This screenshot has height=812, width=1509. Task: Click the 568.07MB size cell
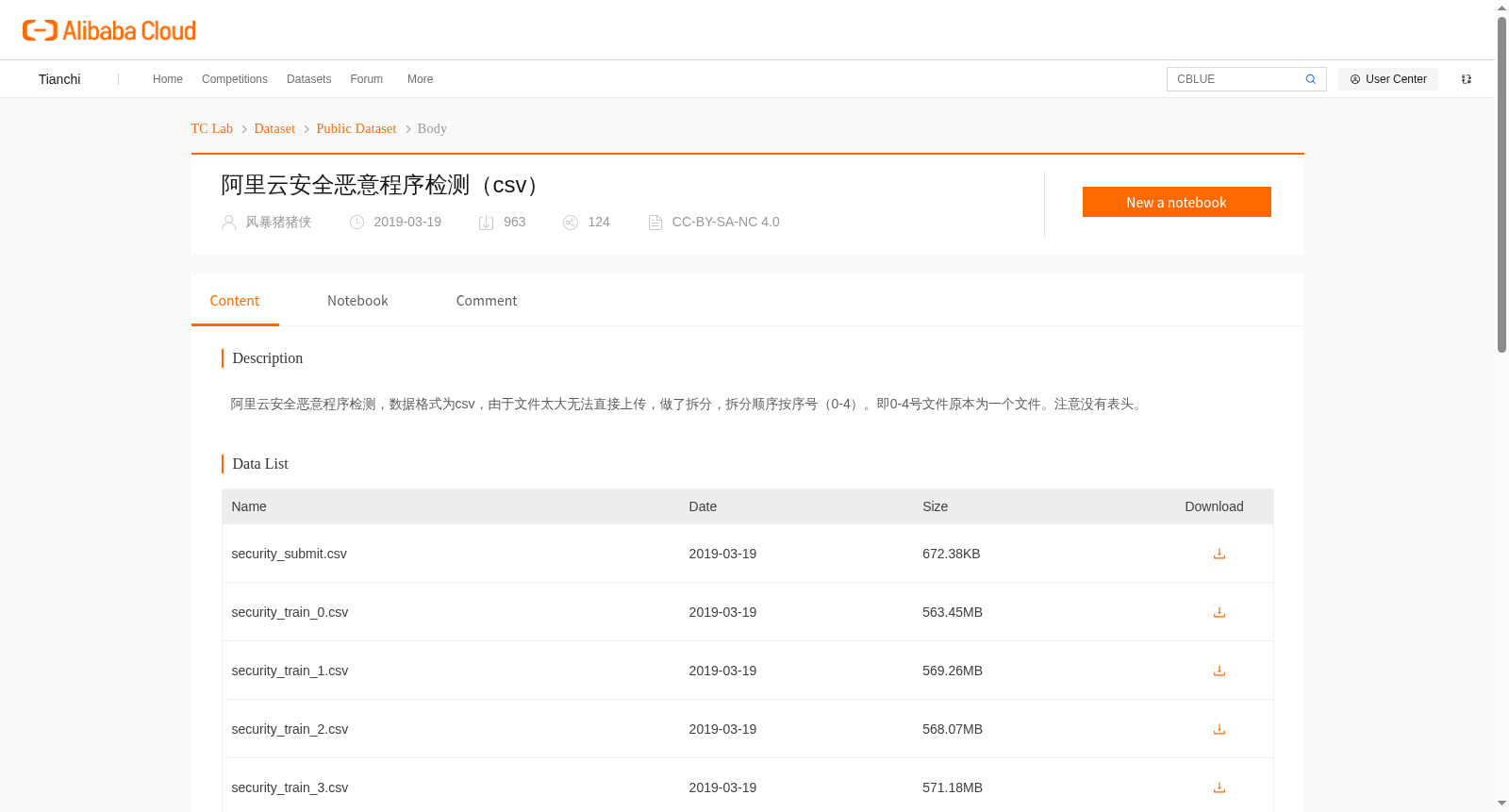click(953, 729)
